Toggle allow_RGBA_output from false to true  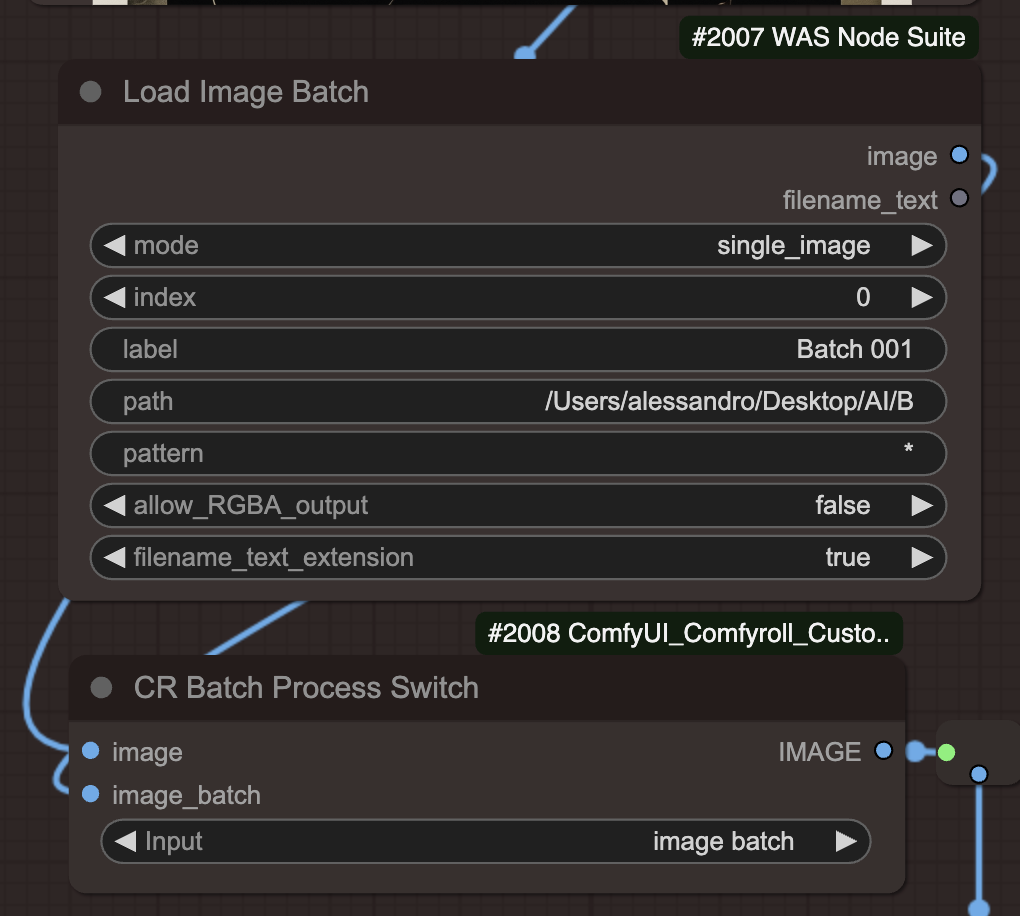(922, 505)
